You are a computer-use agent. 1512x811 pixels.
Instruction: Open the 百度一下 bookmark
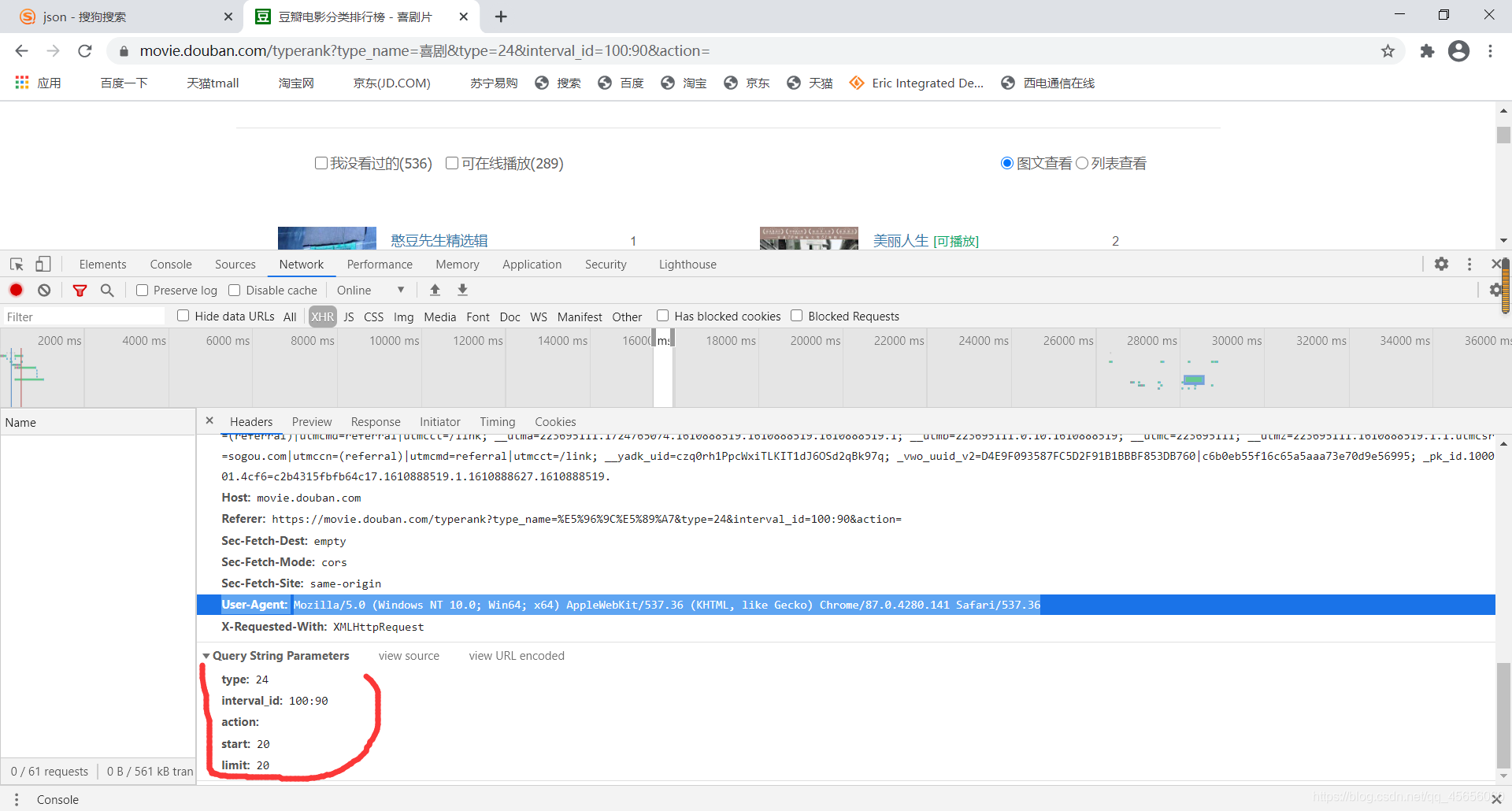click(x=124, y=83)
